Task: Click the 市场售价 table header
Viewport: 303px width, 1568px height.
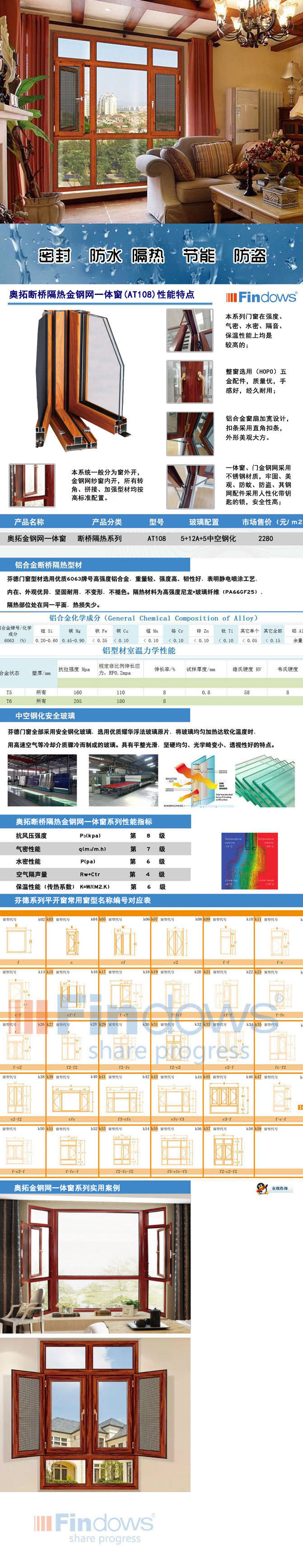Action: (x=271, y=522)
